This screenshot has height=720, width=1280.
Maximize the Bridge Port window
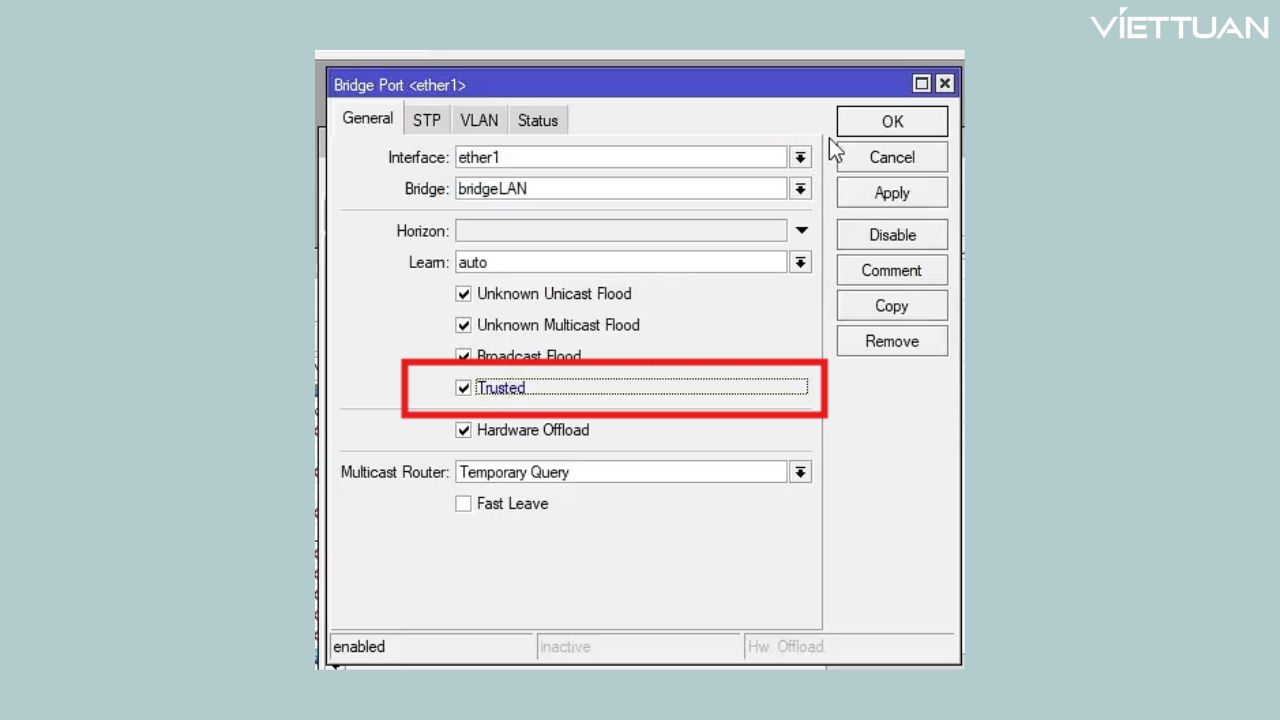coord(922,84)
